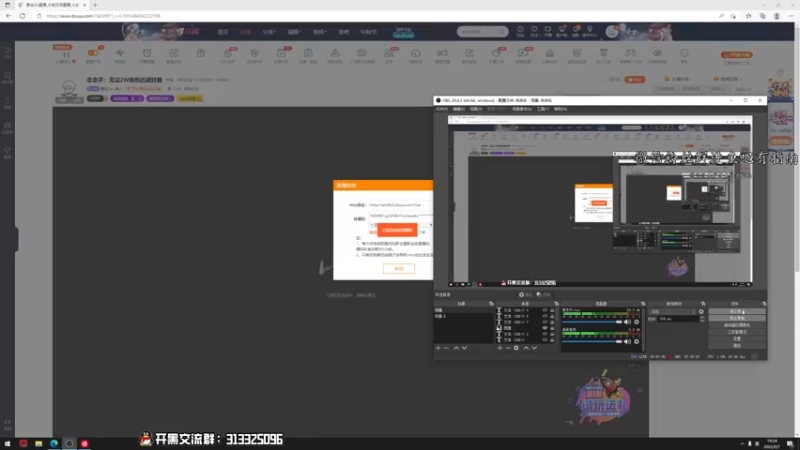Open the OBS 帮助(H) menu
The height and width of the screenshot is (450, 800).
point(560,109)
